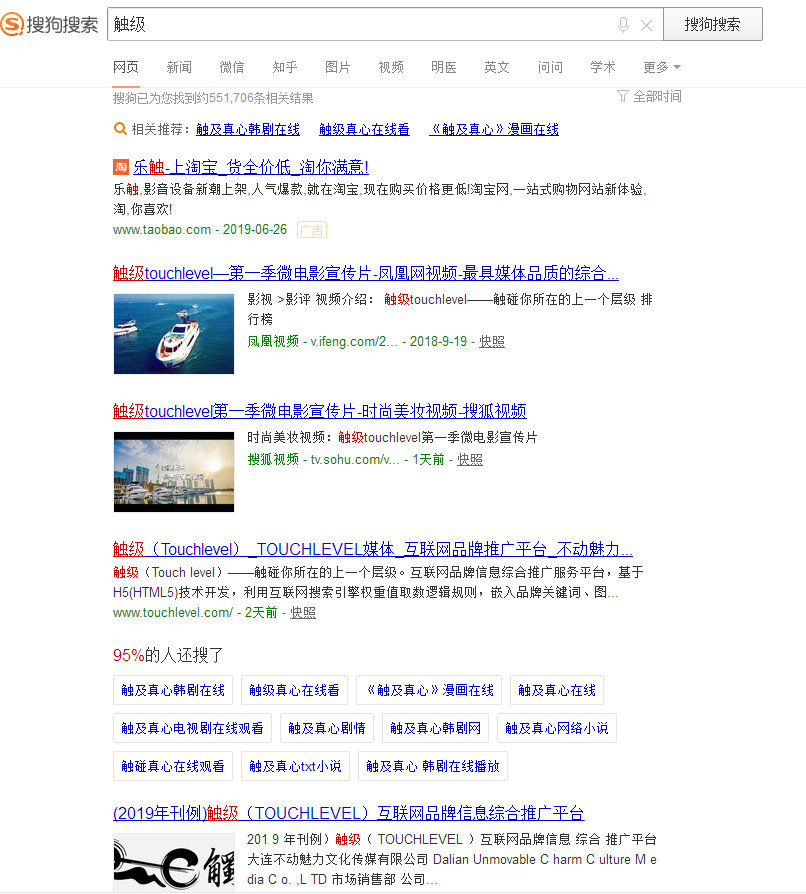Switch to the 微信 tab
The width and height of the screenshot is (806, 894).
232,67
